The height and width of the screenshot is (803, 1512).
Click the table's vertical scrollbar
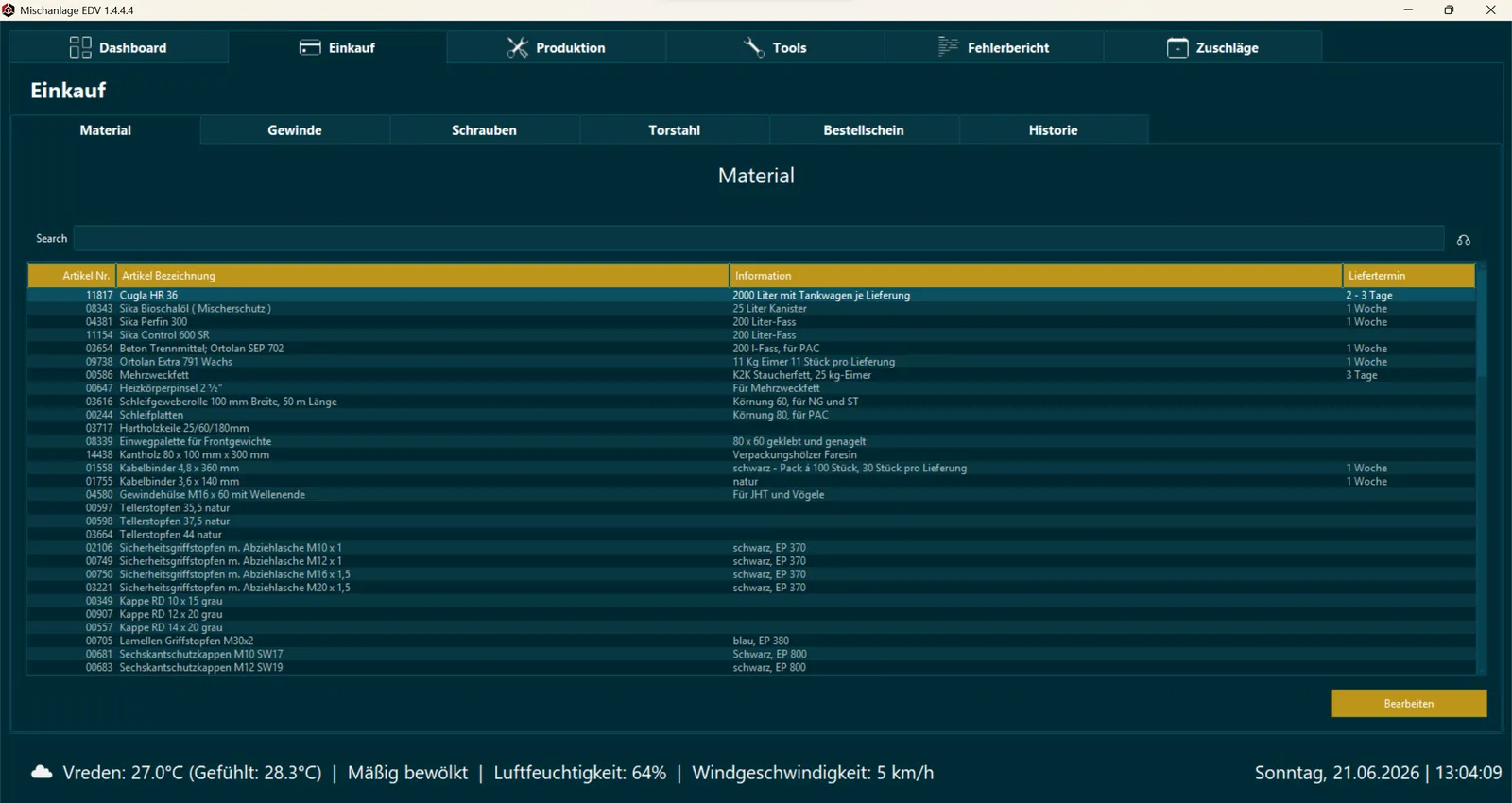(1482, 470)
